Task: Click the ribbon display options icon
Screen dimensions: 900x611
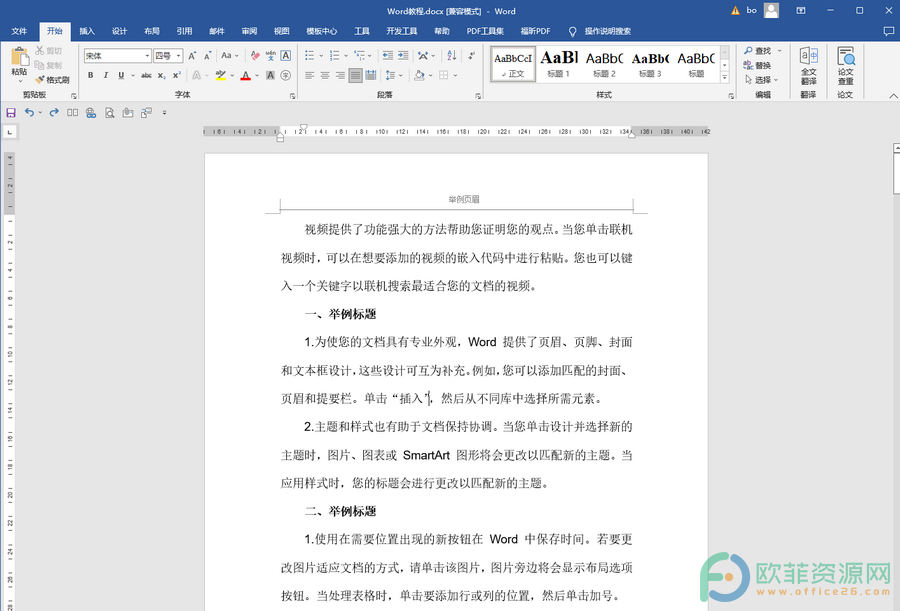Action: (x=801, y=10)
